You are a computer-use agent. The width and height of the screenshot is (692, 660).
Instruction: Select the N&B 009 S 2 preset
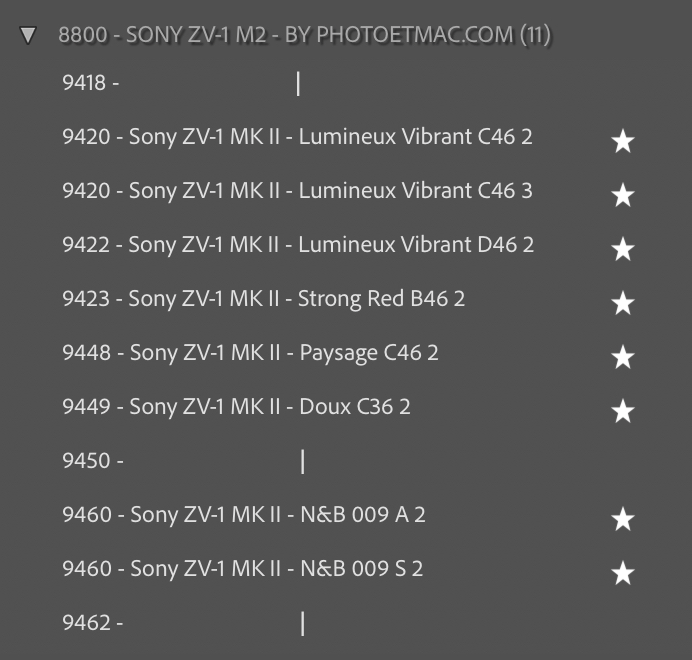tap(243, 569)
